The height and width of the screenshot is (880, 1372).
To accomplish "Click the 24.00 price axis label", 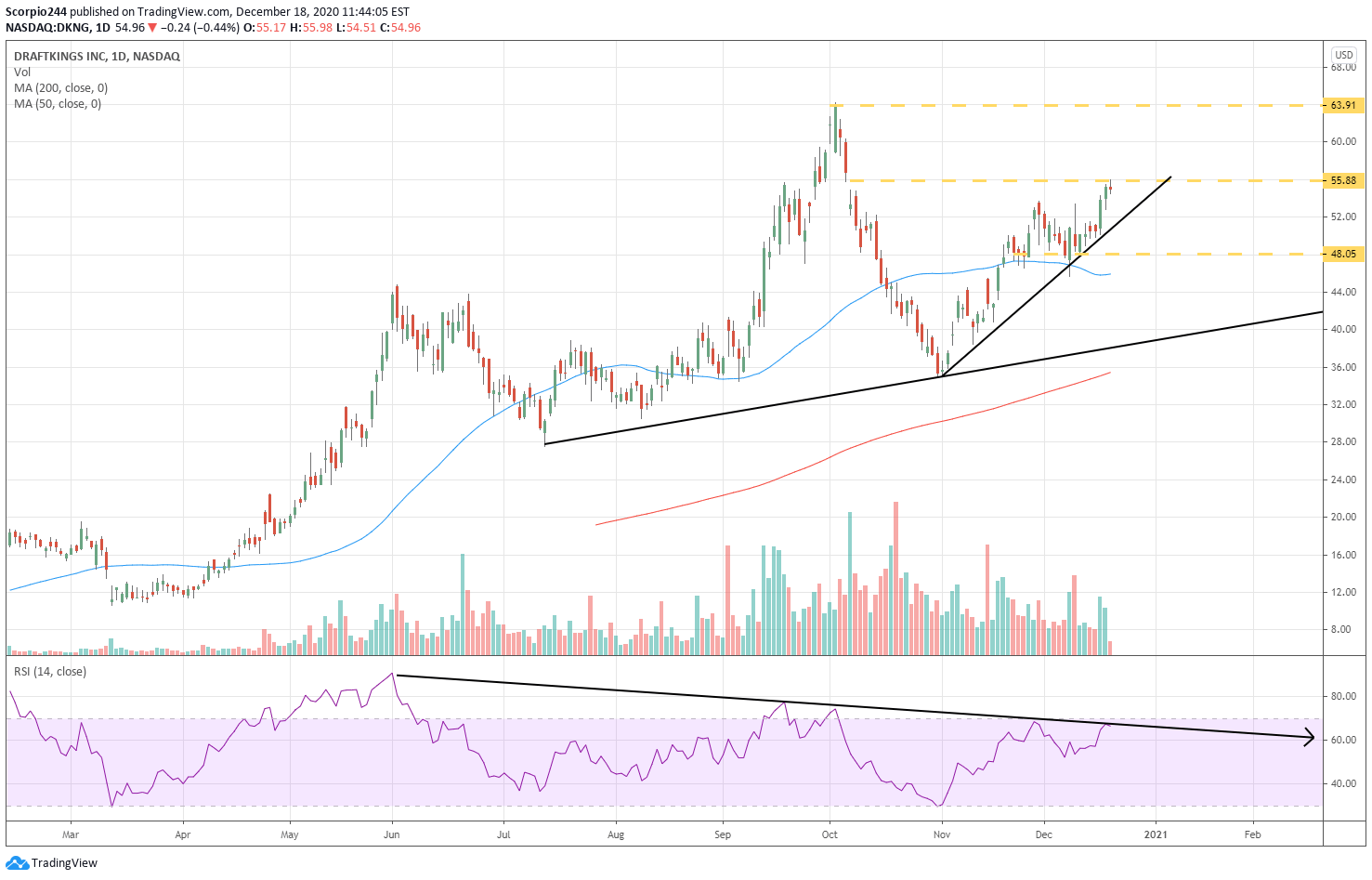I will pyautogui.click(x=1343, y=480).
